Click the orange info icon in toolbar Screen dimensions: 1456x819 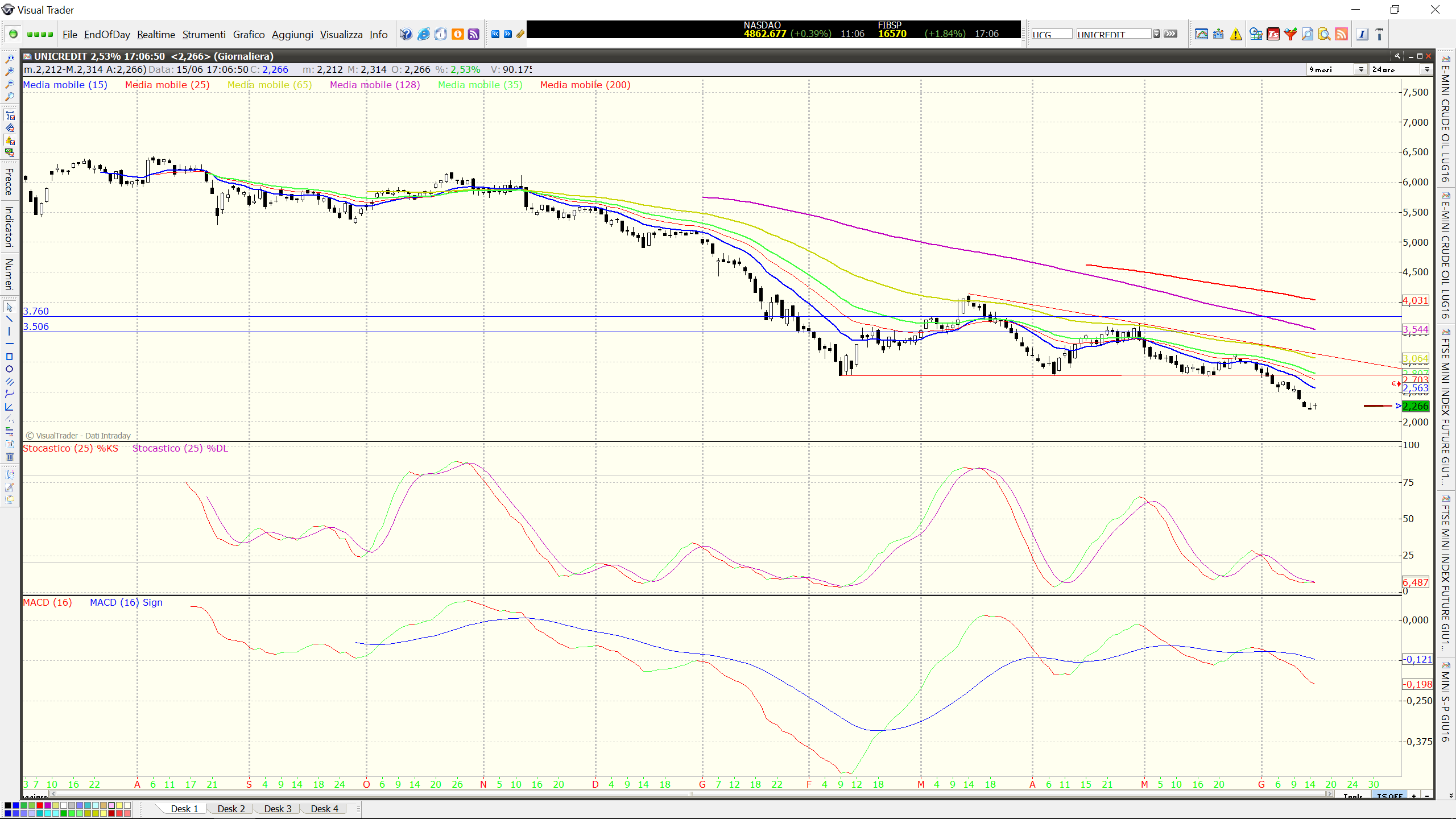click(457, 34)
